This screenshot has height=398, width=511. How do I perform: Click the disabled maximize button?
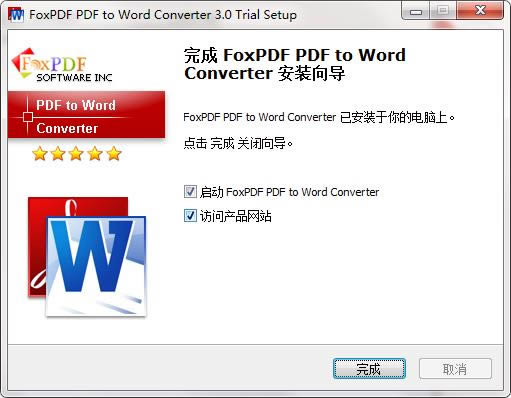click(443, 11)
